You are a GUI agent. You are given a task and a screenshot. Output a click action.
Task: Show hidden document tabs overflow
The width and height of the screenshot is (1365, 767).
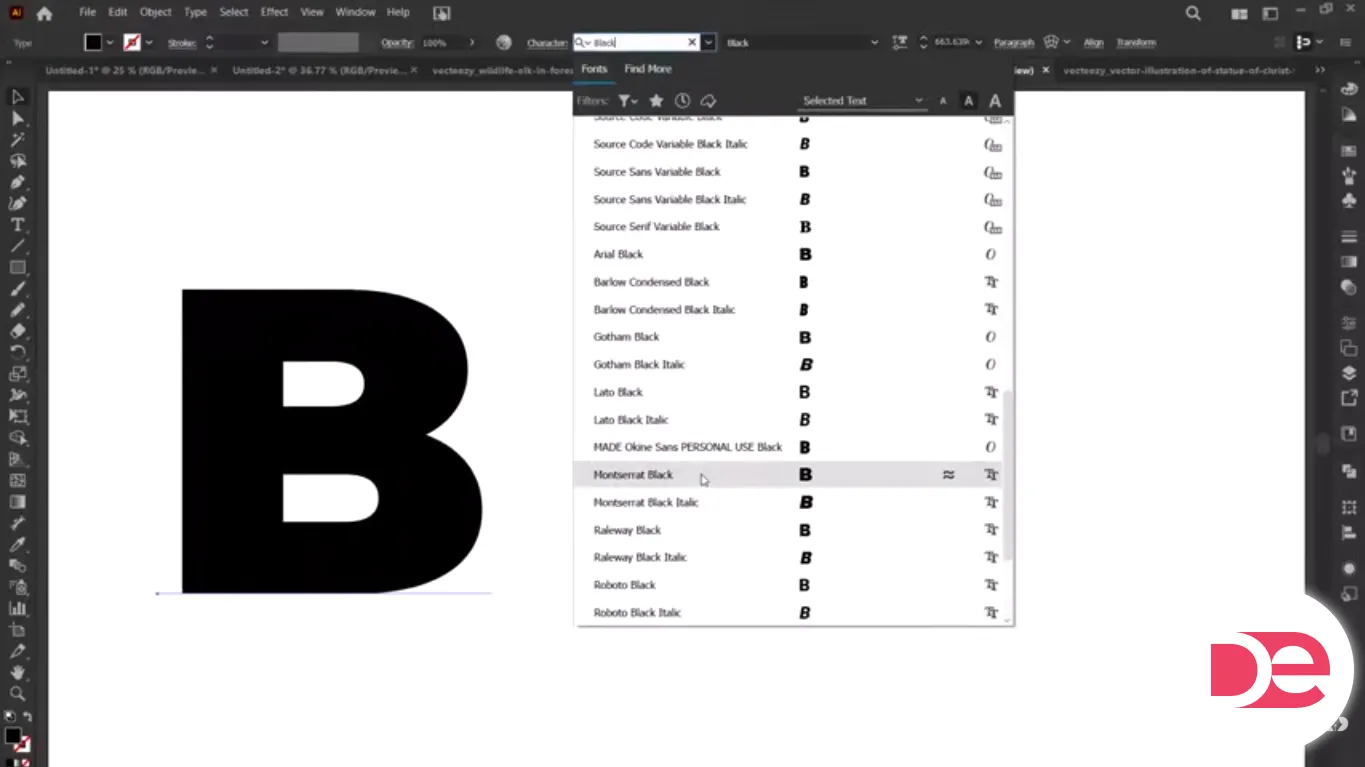[x=1320, y=70]
